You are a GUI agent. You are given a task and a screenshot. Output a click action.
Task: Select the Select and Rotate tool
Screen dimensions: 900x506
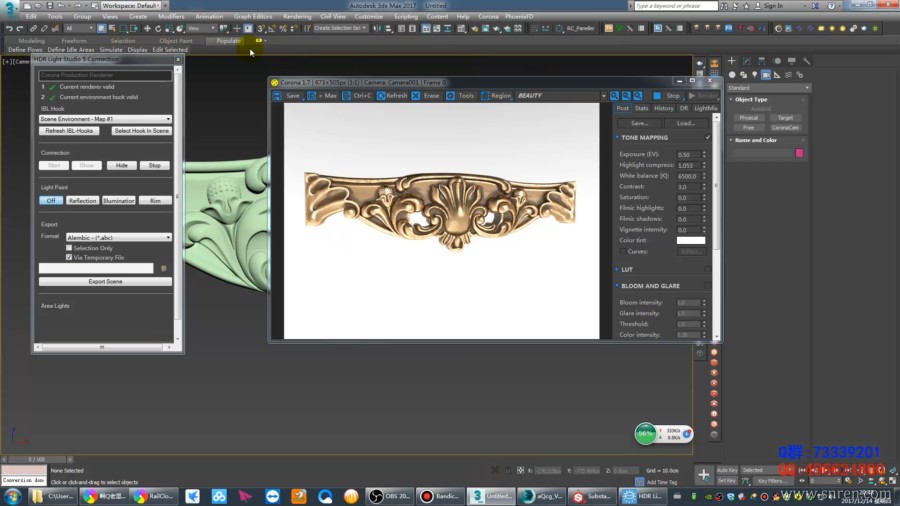(x=158, y=28)
